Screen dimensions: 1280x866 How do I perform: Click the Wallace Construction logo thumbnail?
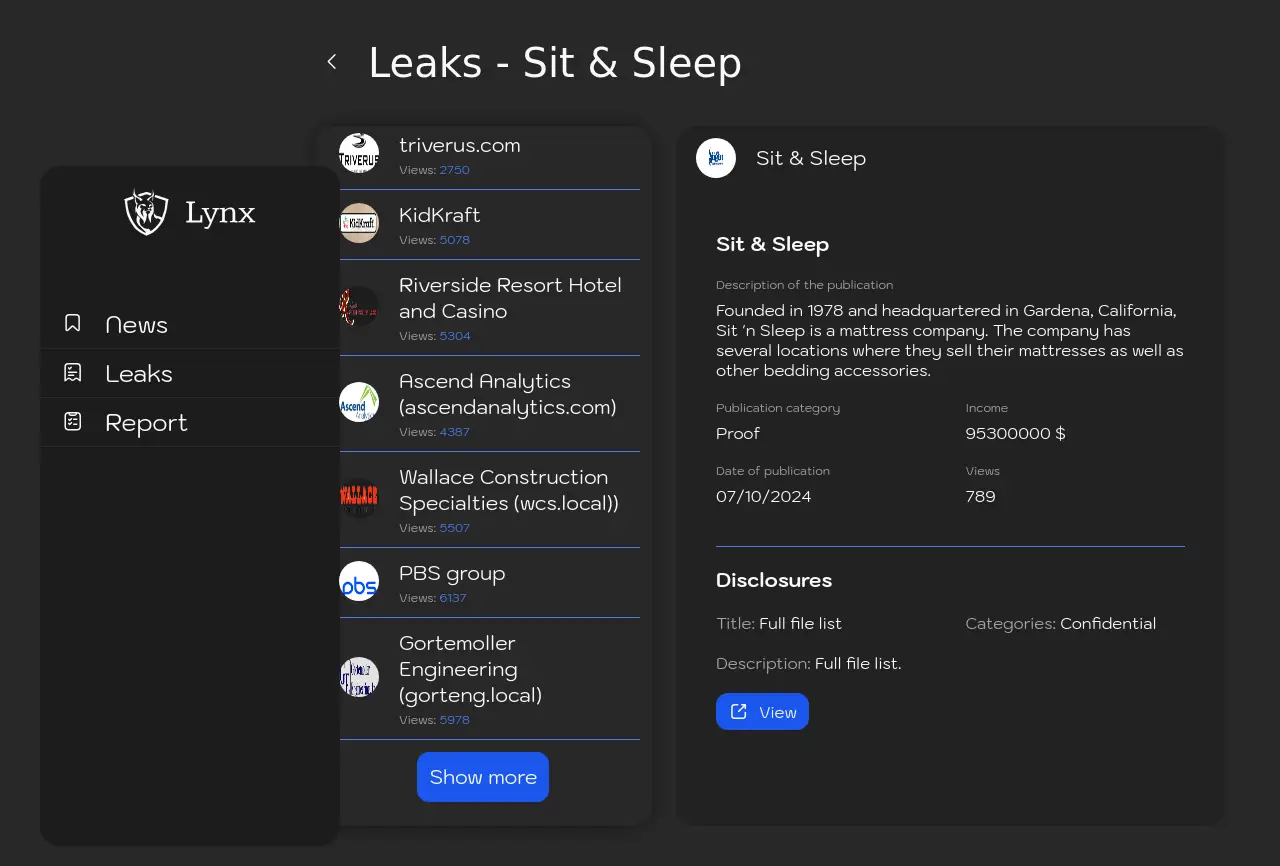[x=359, y=497]
